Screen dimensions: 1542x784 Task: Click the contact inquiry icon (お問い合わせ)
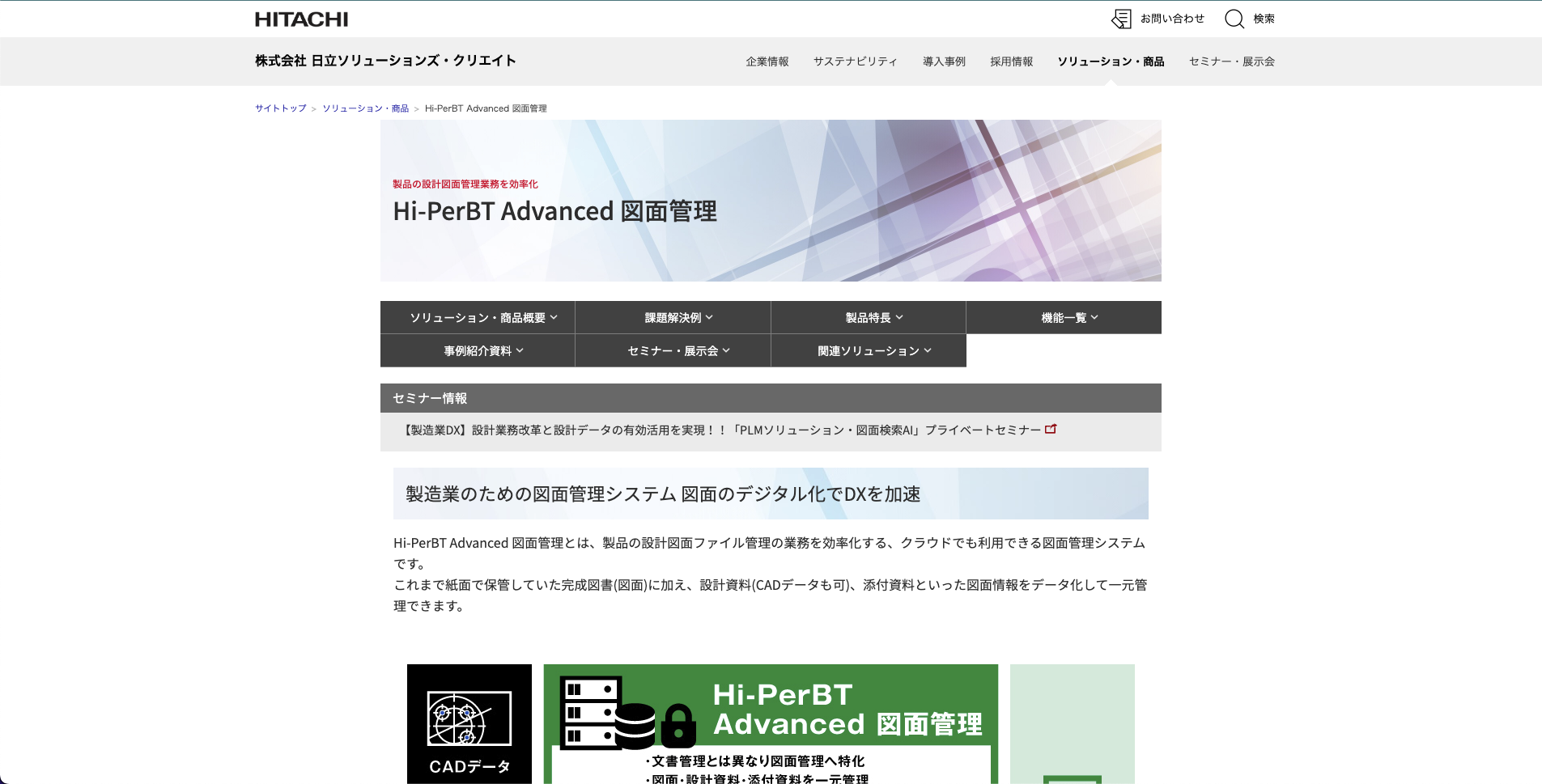[1121, 19]
